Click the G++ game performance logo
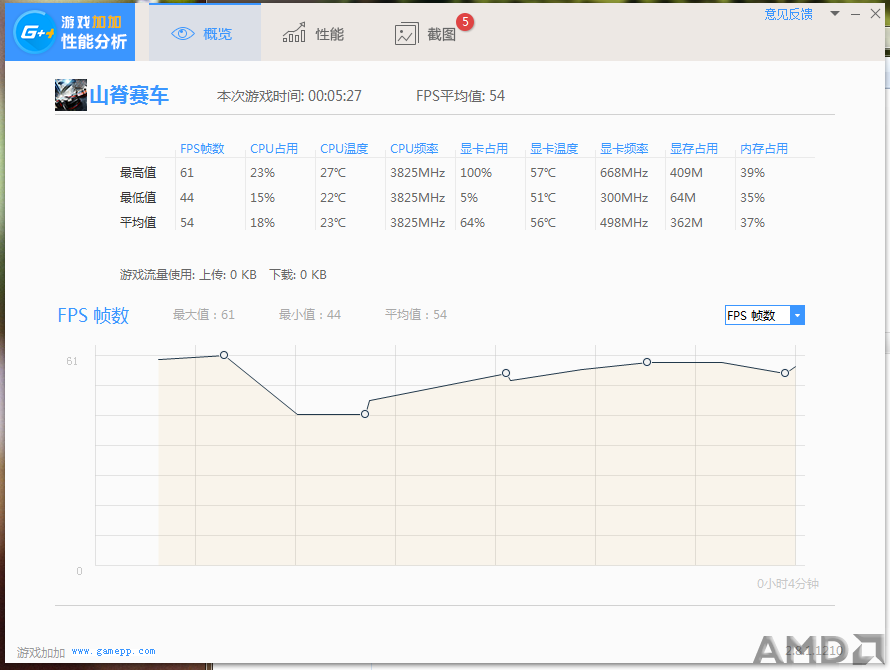890x670 pixels. (x=70, y=32)
